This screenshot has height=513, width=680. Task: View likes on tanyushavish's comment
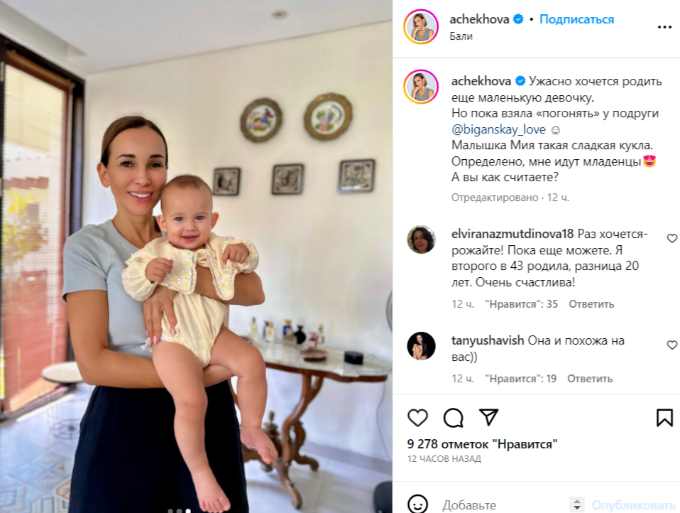pos(520,379)
